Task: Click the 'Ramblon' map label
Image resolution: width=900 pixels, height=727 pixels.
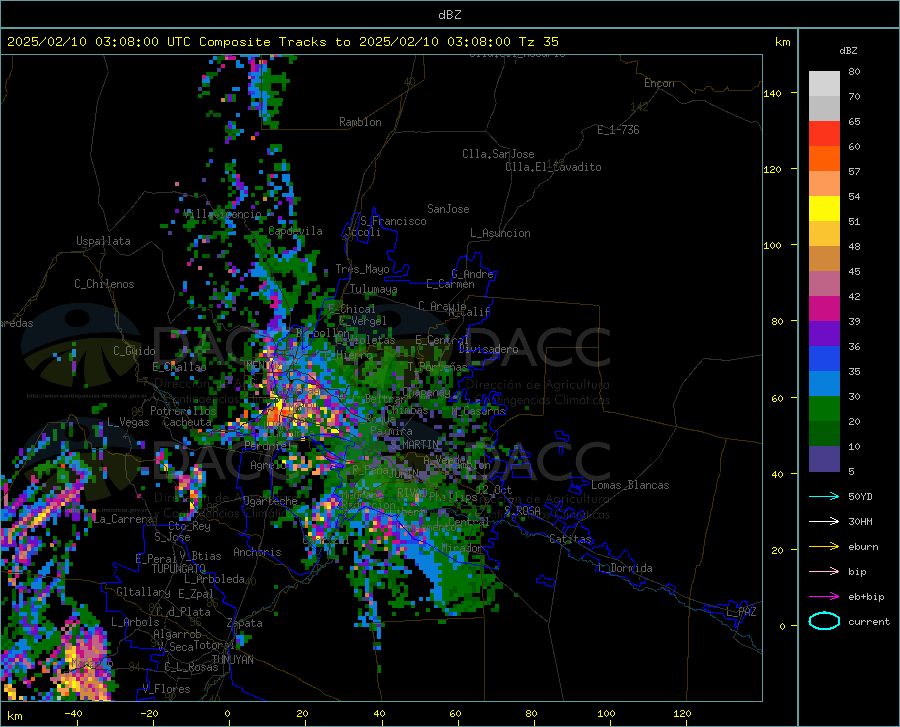Action: pos(360,122)
